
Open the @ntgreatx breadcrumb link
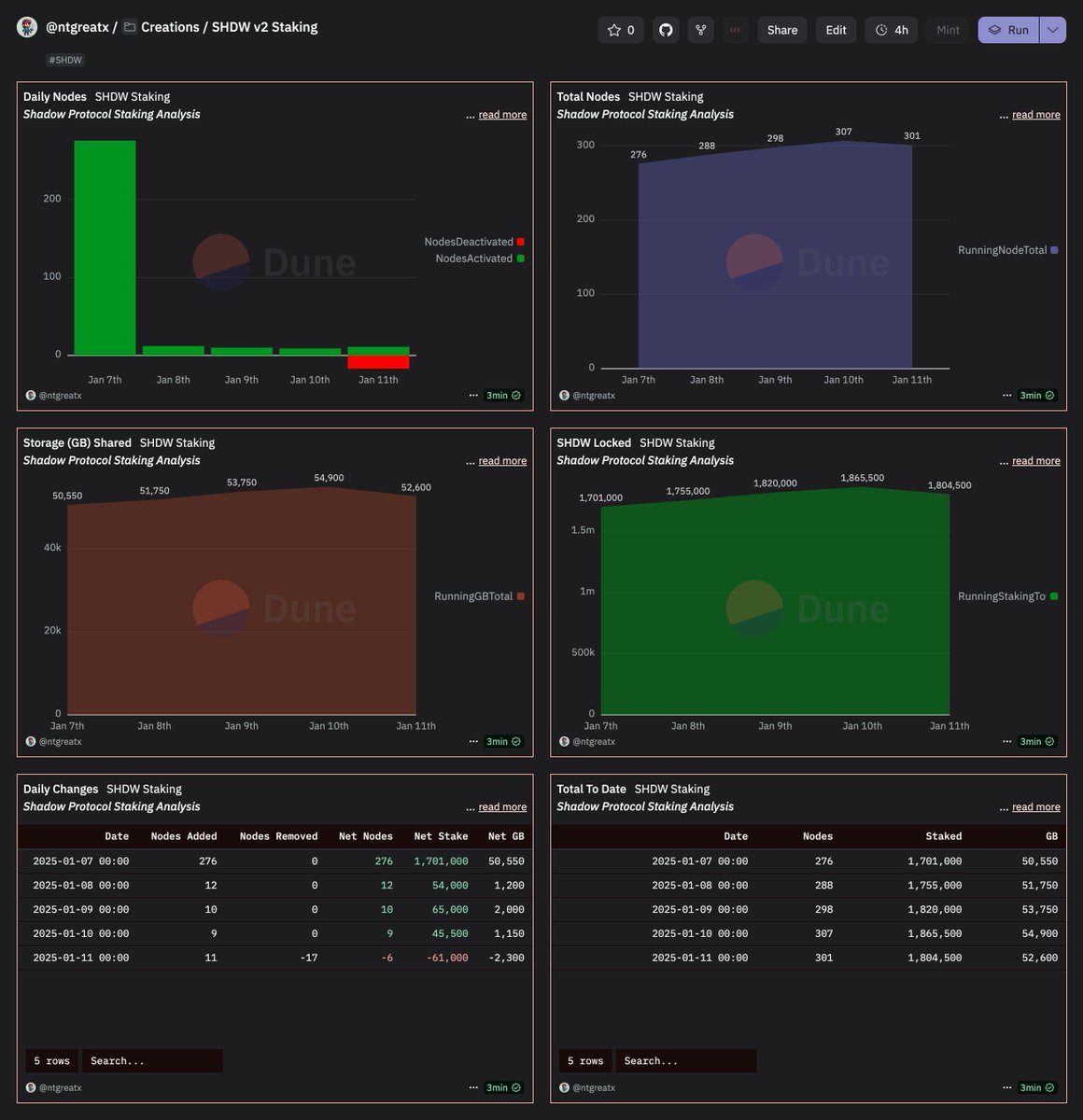click(77, 27)
